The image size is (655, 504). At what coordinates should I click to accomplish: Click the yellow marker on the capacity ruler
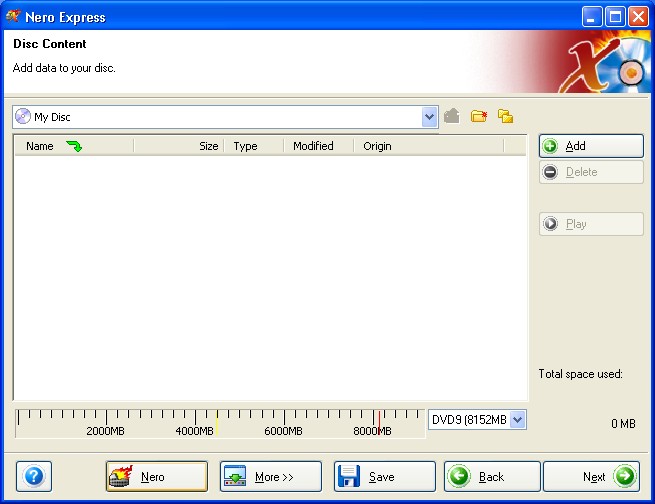[217, 423]
